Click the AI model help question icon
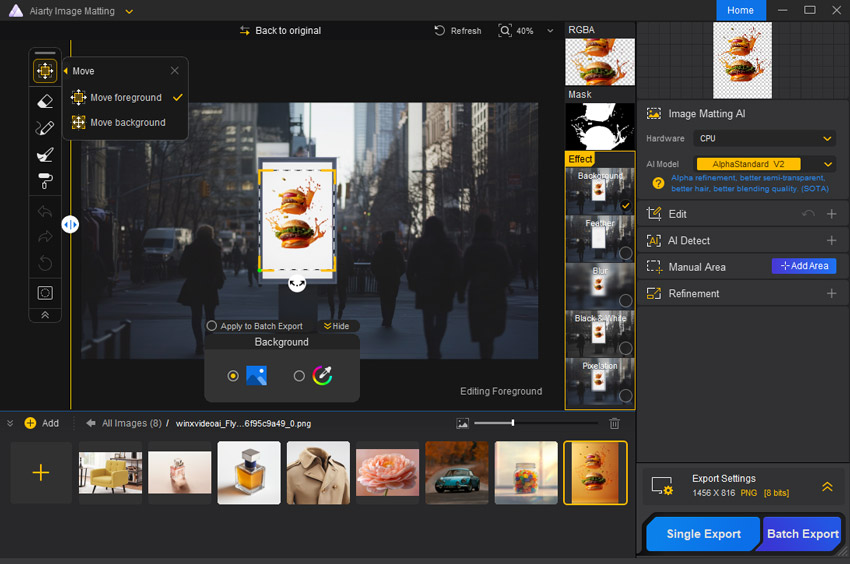Image resolution: width=850 pixels, height=564 pixels. (x=658, y=183)
